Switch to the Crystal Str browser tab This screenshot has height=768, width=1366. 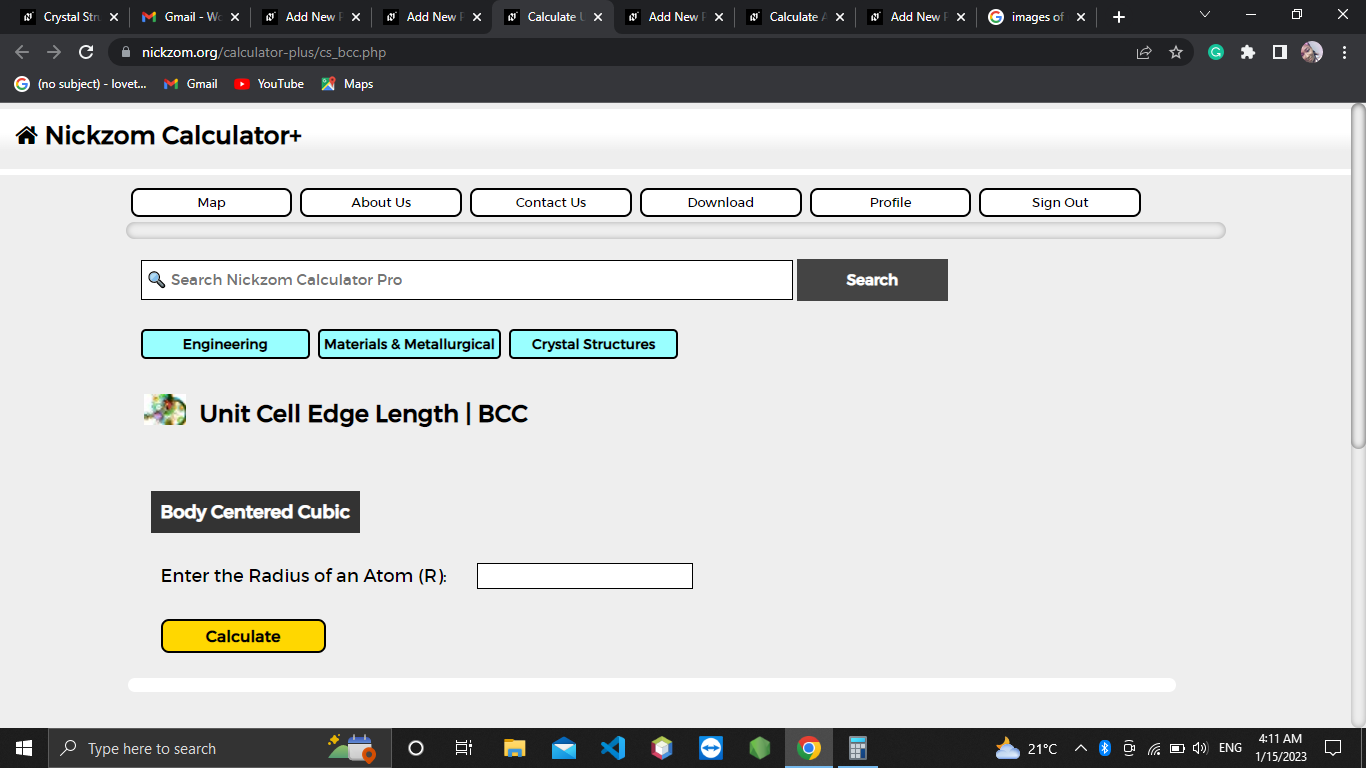(70, 17)
